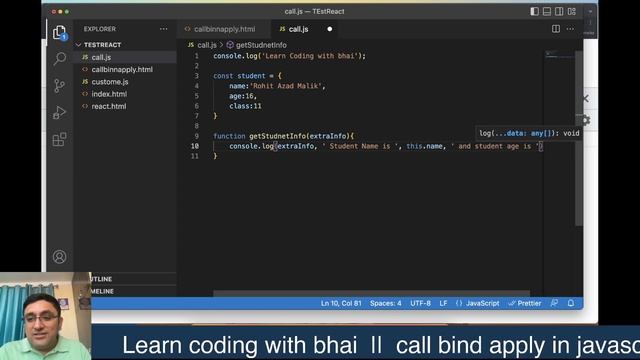Image resolution: width=640 pixels, height=360 pixels.
Task: Click the editor horizontal scrollbar
Action: tap(371, 293)
